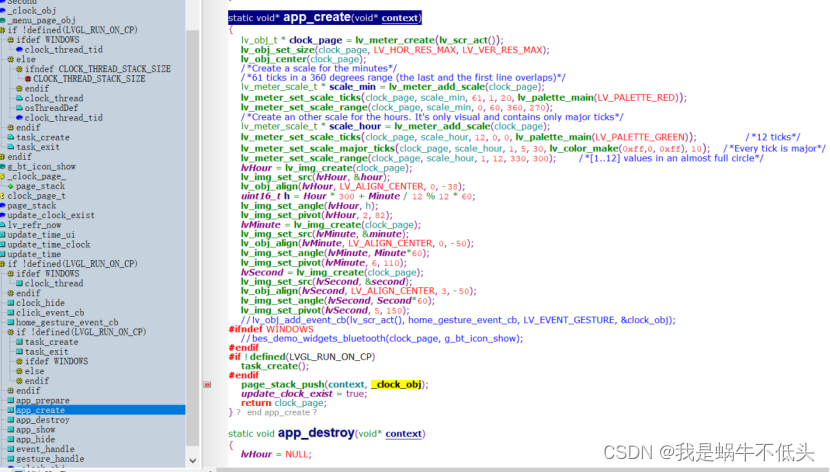This screenshot has height=472, width=830.
Task: Select update_time_ui in the symbol list
Action: point(41,234)
